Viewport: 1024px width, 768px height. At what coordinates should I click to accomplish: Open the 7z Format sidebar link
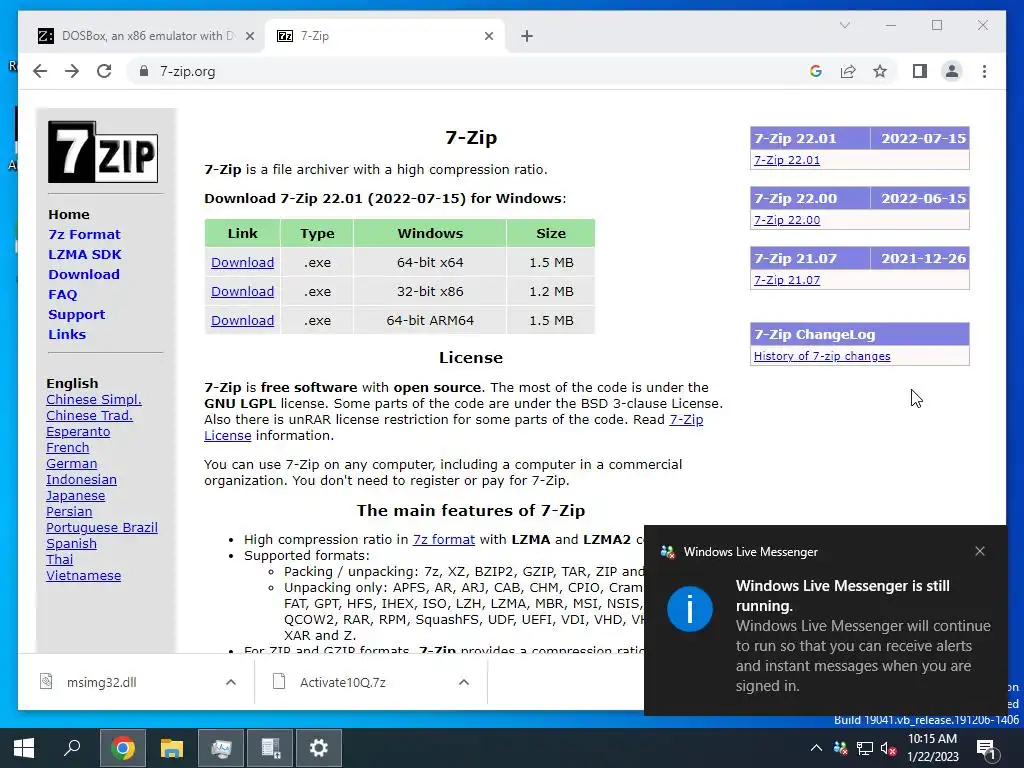tap(84, 234)
